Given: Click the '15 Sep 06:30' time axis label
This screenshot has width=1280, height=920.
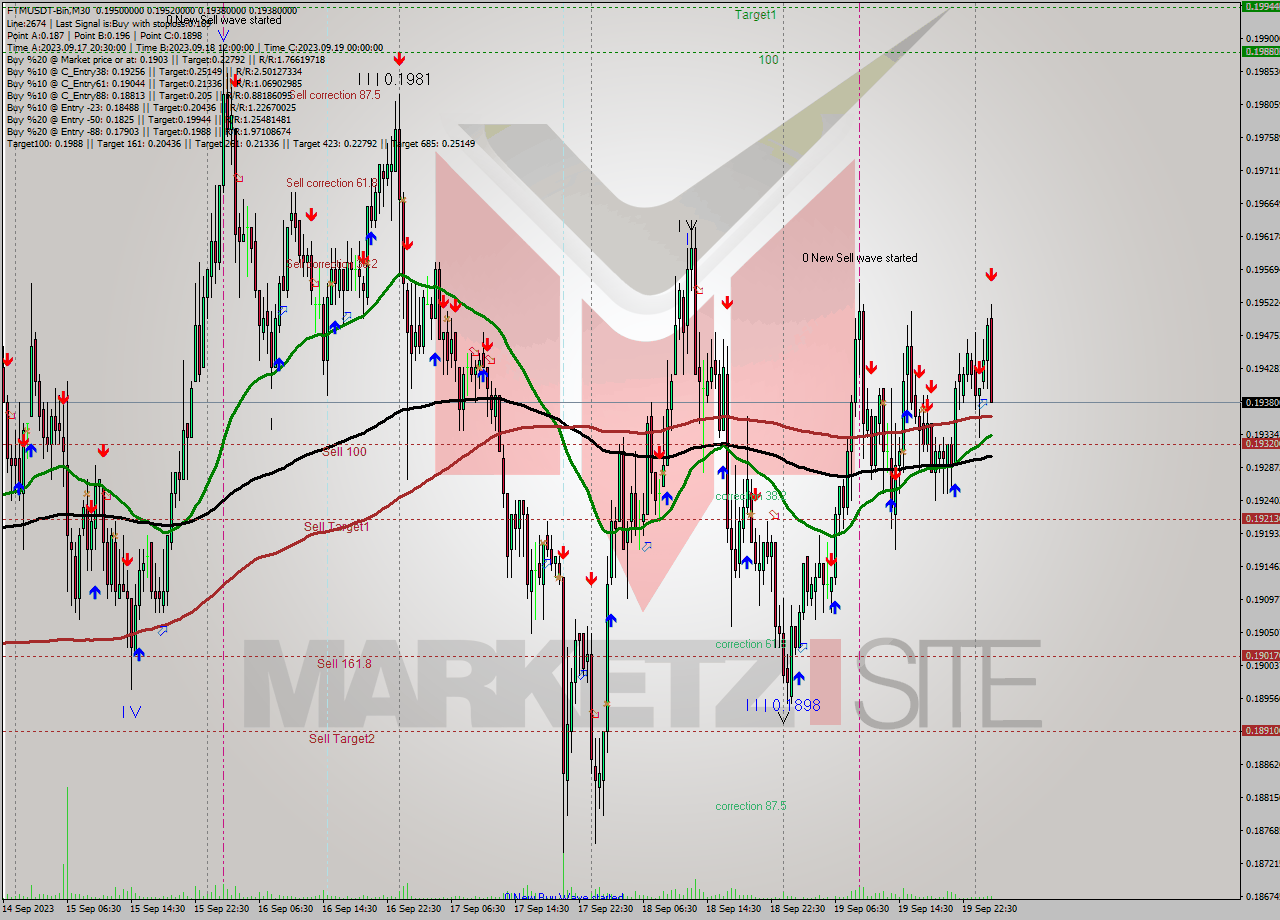Looking at the screenshot, I should (95, 909).
